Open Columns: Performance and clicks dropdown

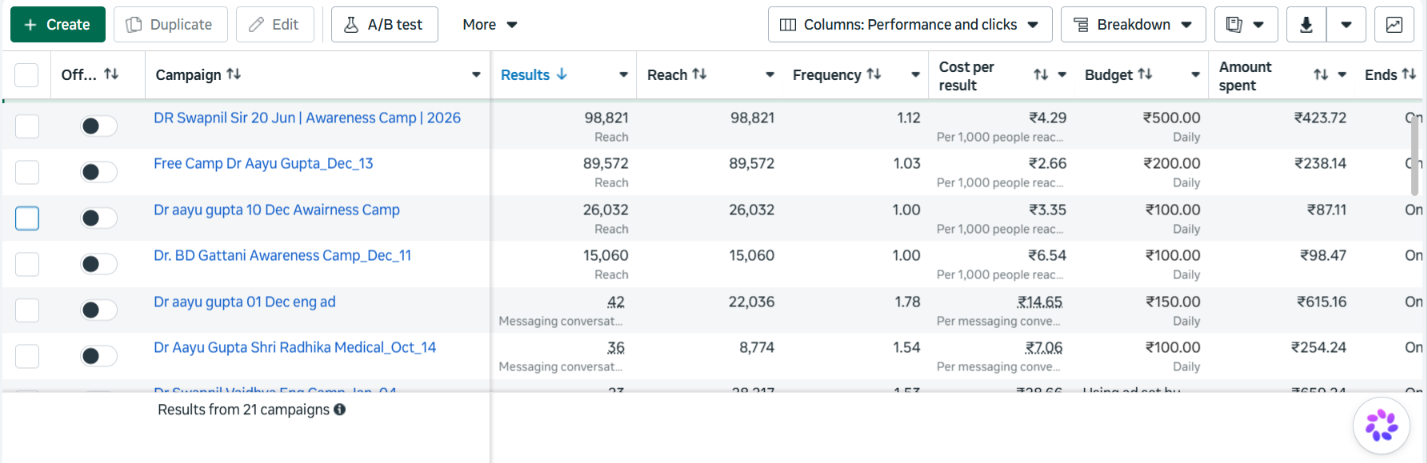tap(910, 25)
